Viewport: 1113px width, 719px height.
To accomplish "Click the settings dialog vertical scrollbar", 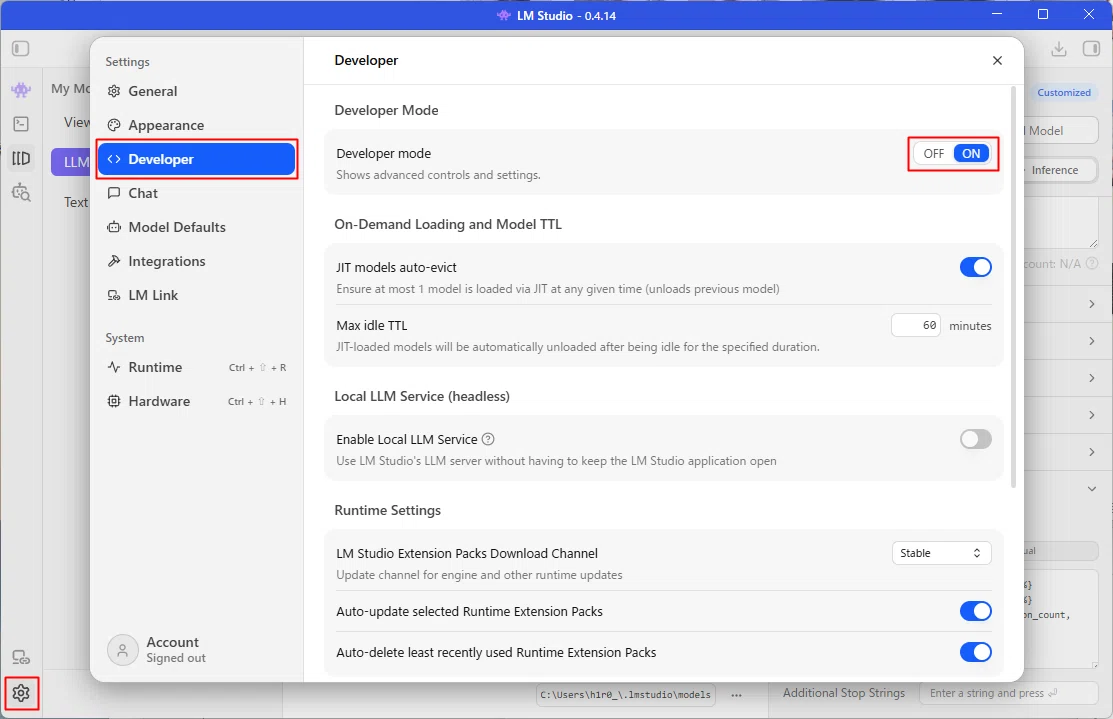I will (1013, 287).
